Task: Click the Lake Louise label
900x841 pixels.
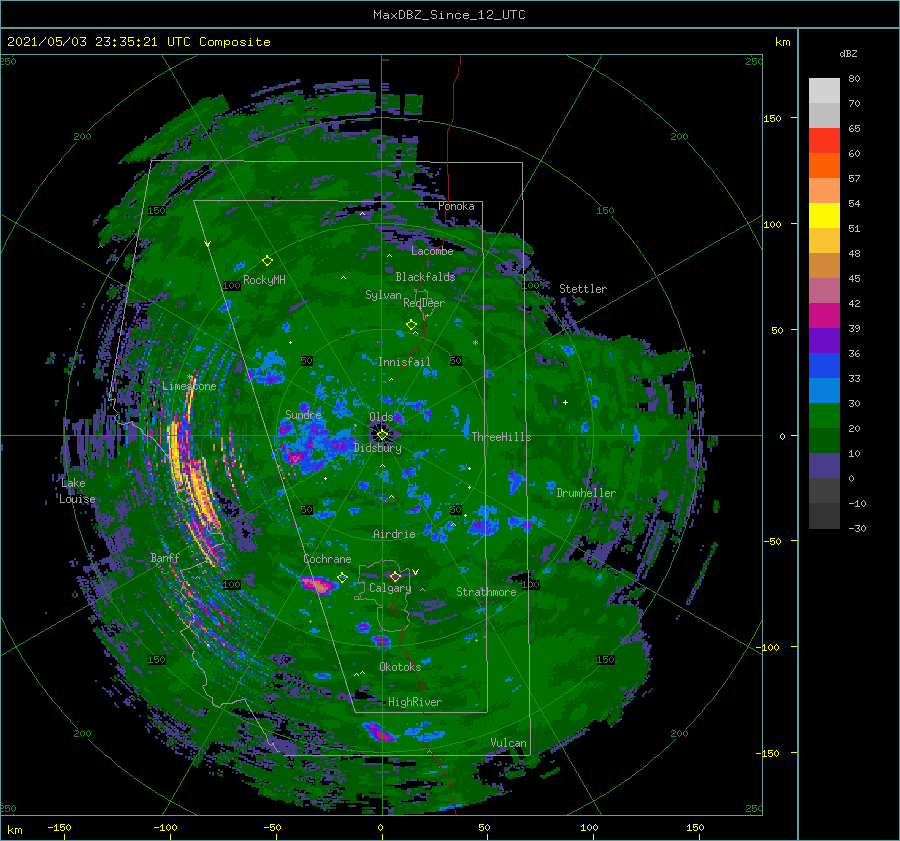Action: click(x=77, y=491)
